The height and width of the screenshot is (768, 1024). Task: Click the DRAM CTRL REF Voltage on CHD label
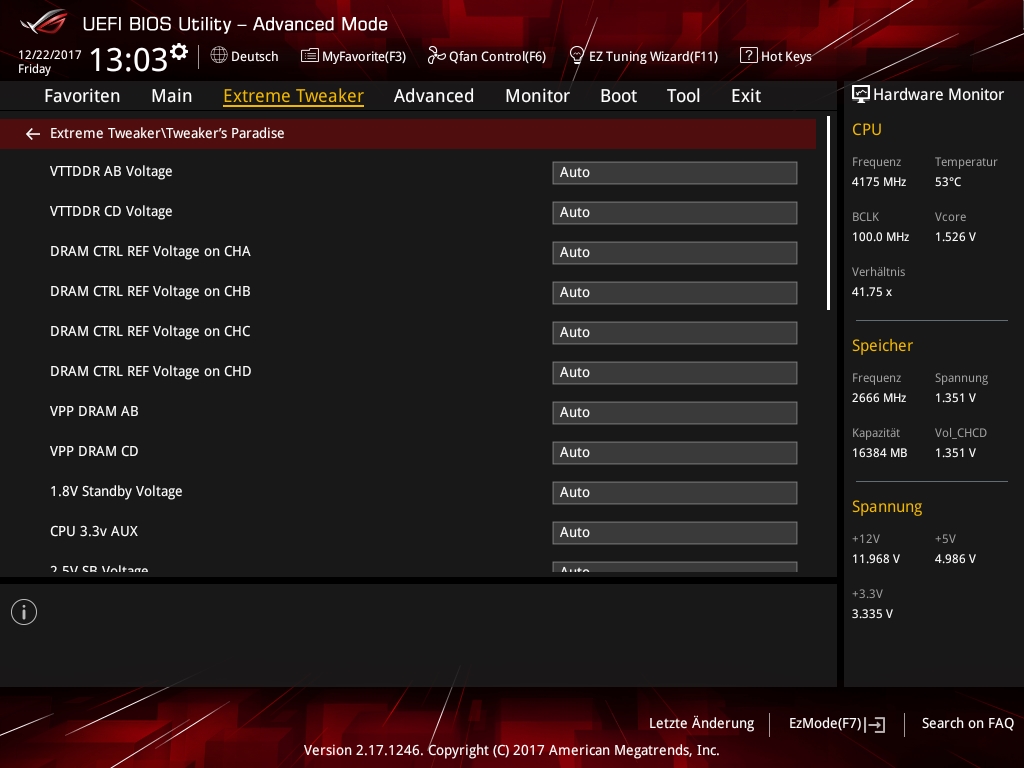(151, 372)
